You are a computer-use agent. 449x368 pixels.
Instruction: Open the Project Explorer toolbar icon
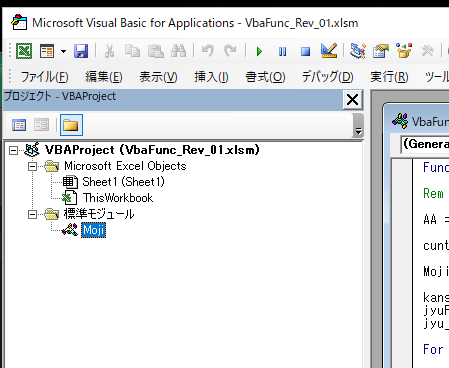tap(358, 51)
